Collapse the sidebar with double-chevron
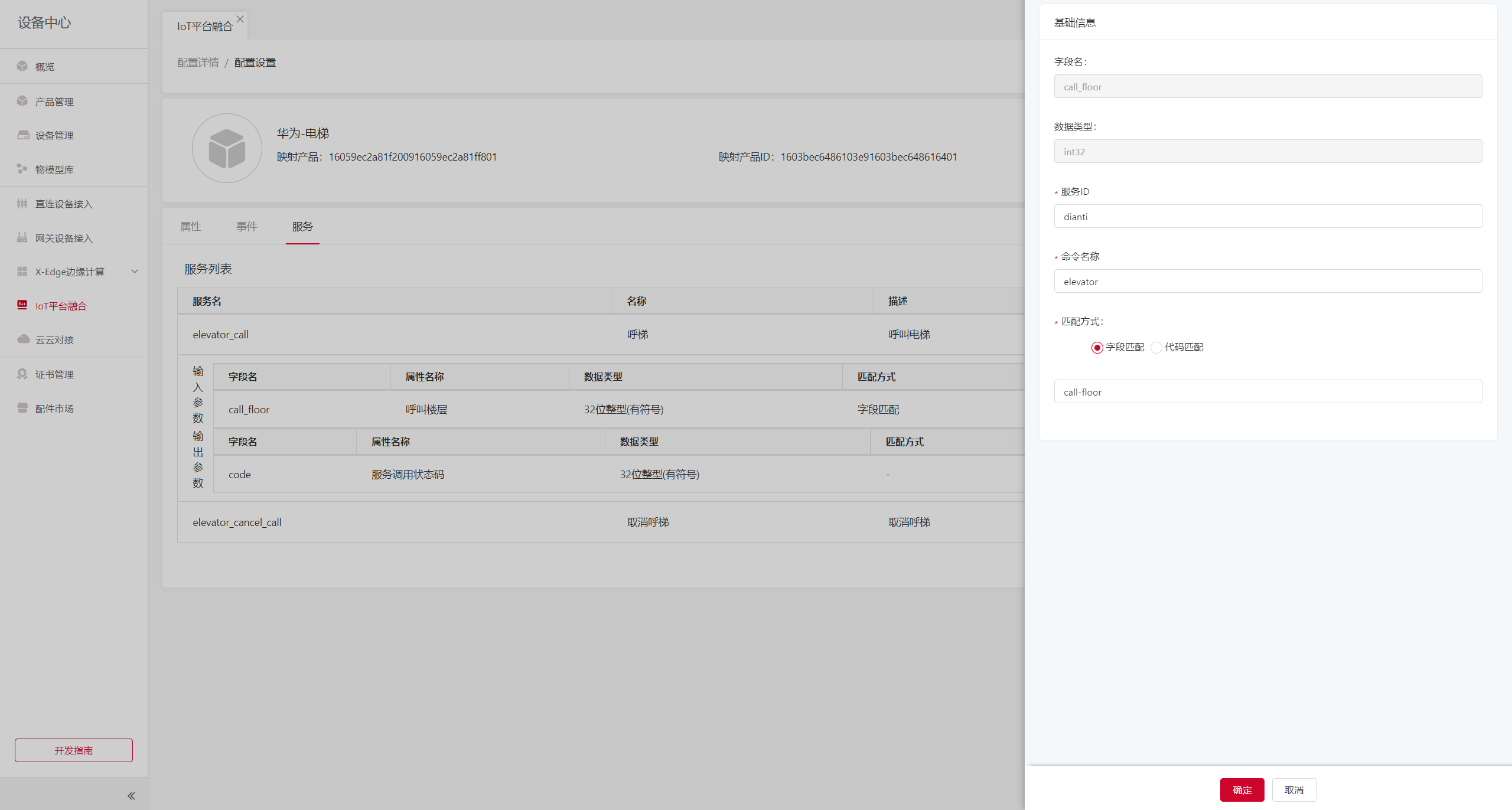This screenshot has width=1512, height=810. [131, 796]
